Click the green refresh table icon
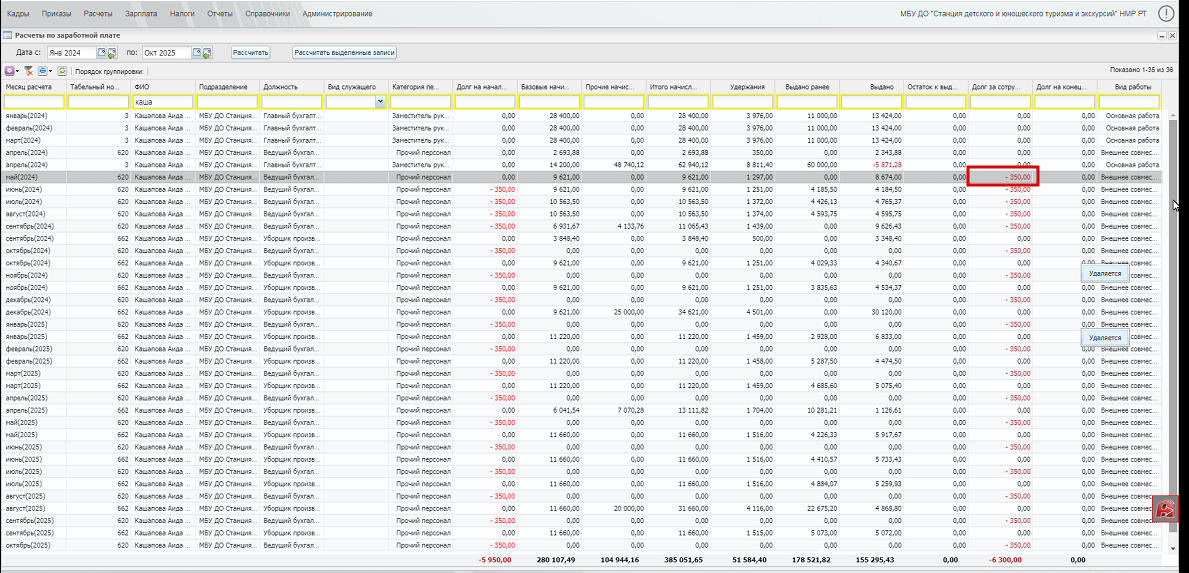 click(x=62, y=71)
